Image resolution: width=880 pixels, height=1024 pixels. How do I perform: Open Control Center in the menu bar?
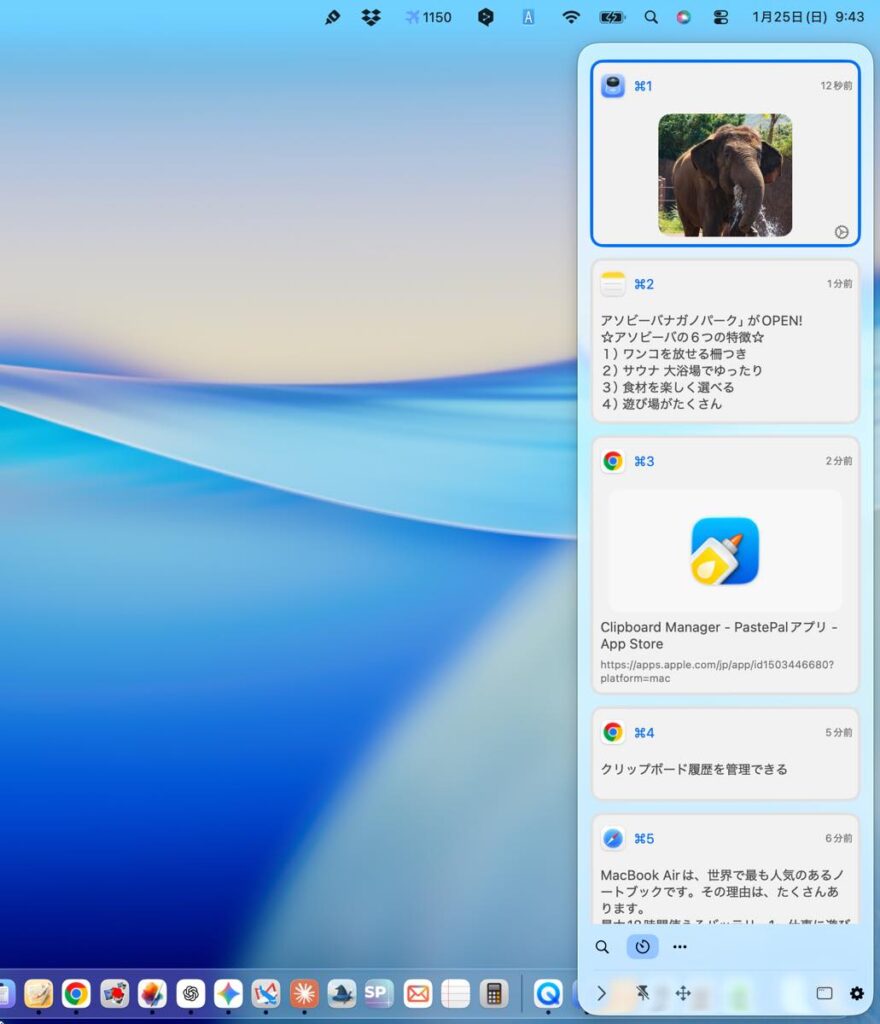[721, 17]
